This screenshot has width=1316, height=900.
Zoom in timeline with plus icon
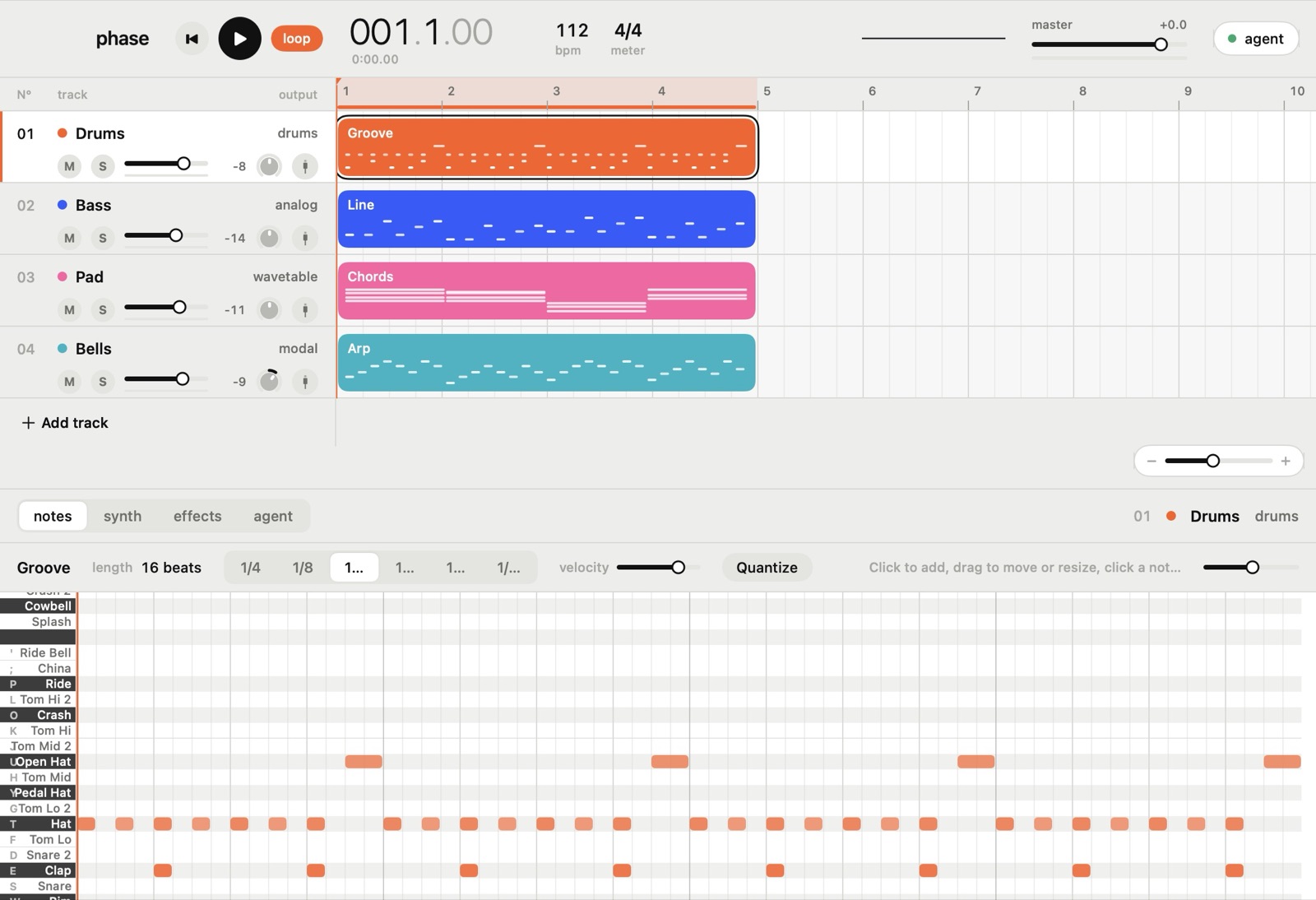coord(1286,461)
